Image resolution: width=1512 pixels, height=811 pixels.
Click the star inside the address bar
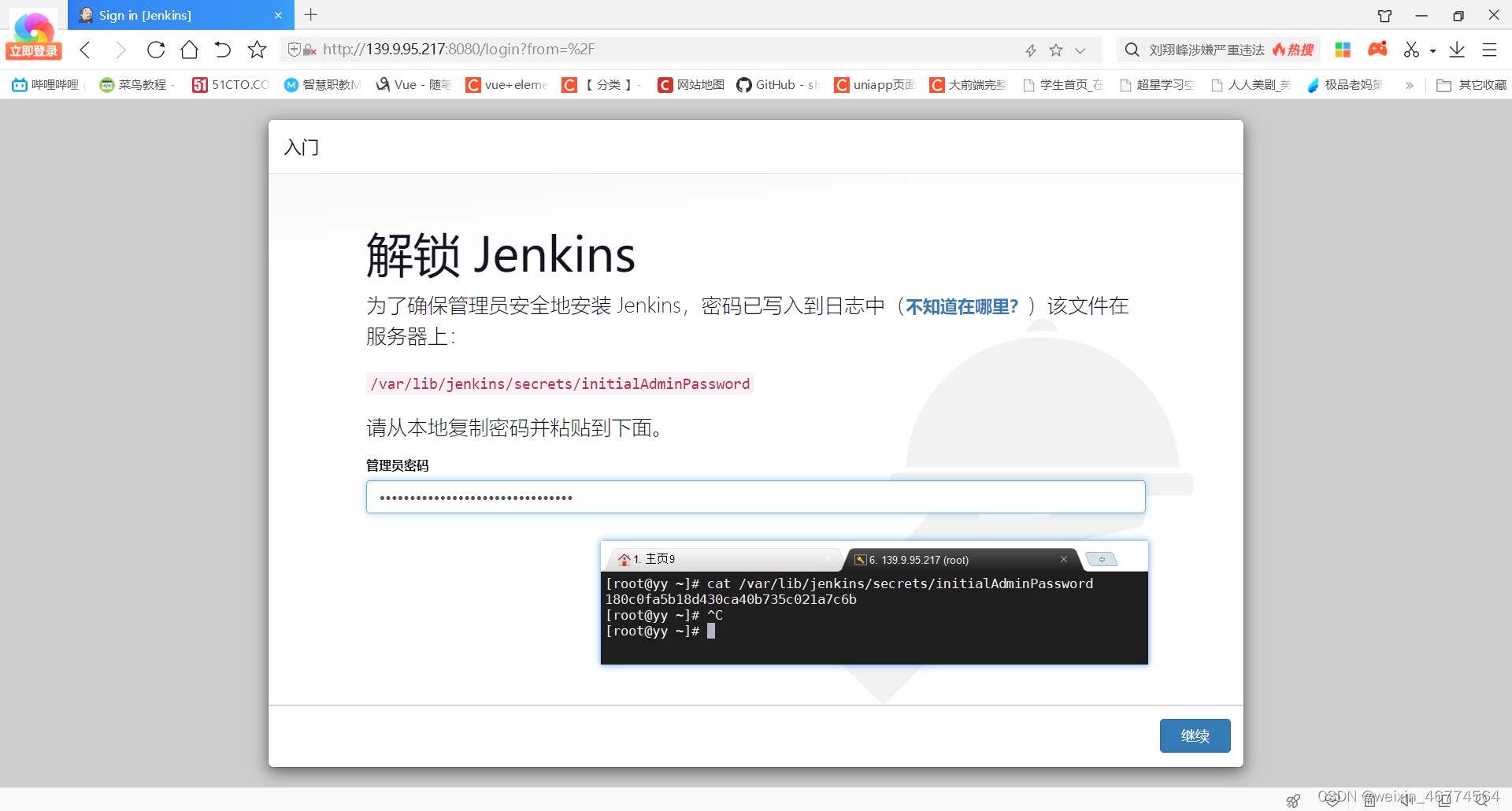tap(1056, 50)
